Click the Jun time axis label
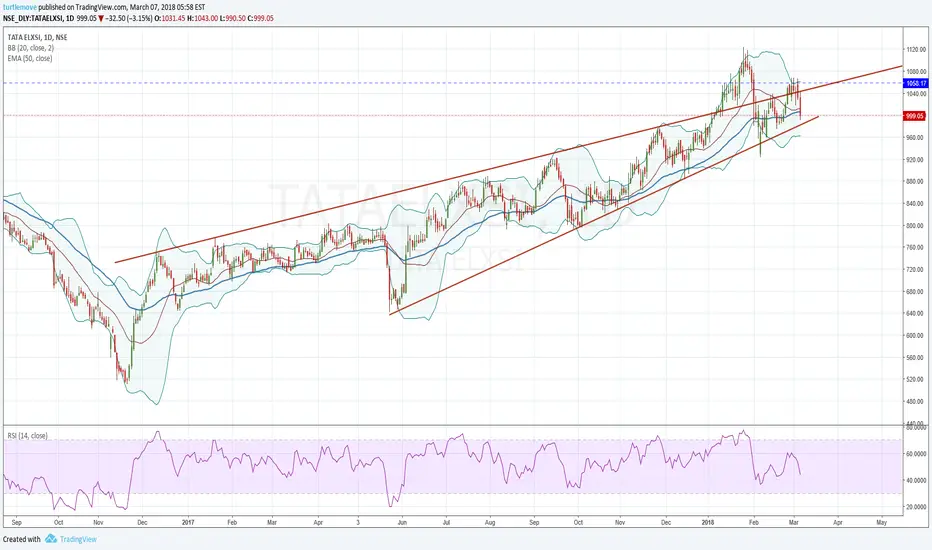Image resolution: width=932 pixels, height=550 pixels. click(402, 523)
